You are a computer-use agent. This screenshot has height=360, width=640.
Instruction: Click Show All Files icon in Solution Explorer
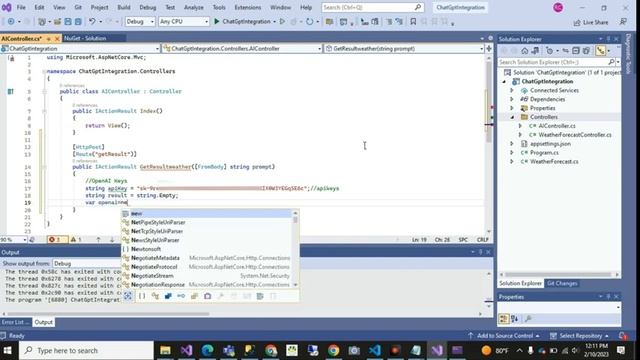coord(586,51)
